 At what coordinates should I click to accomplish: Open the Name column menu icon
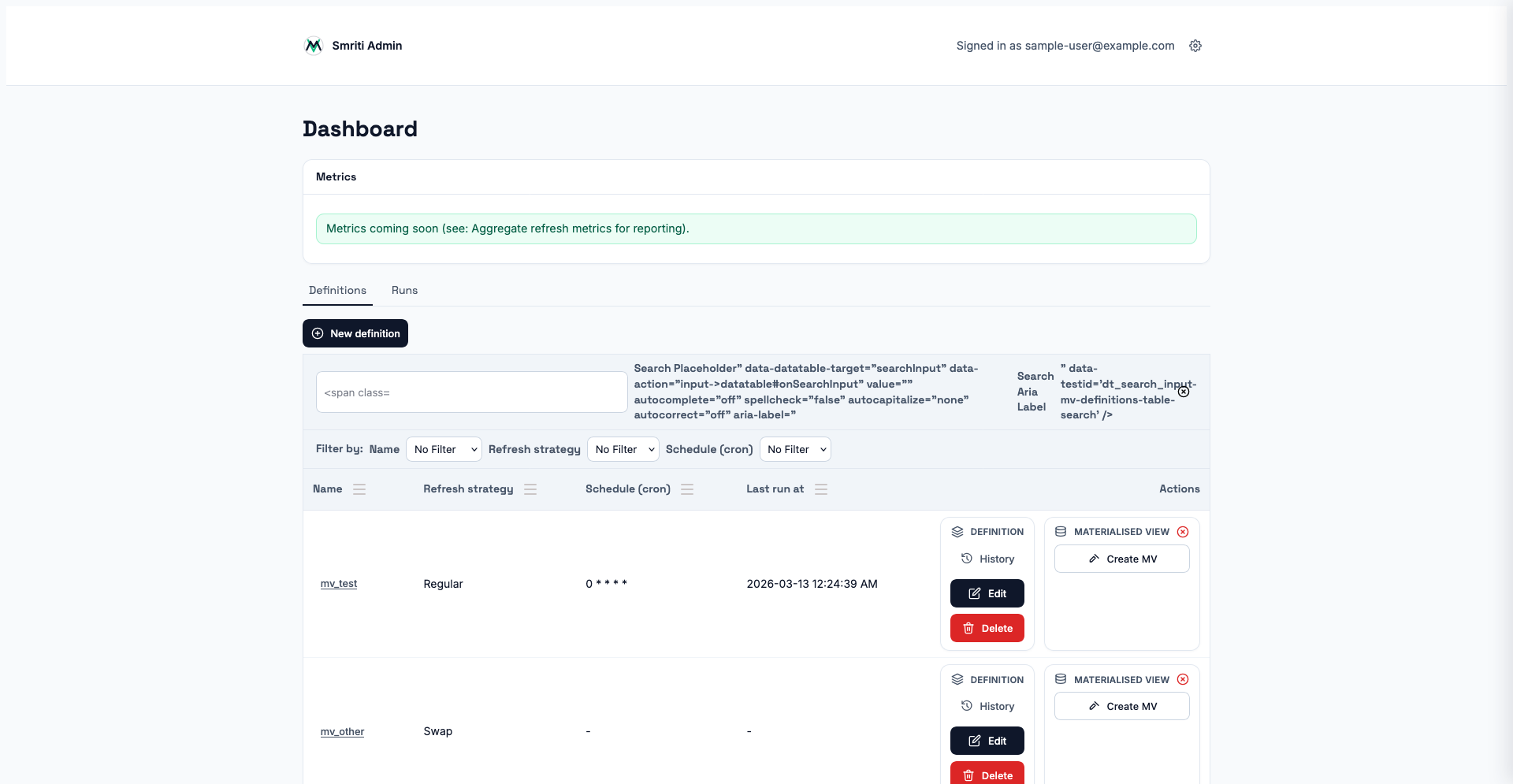(x=359, y=489)
